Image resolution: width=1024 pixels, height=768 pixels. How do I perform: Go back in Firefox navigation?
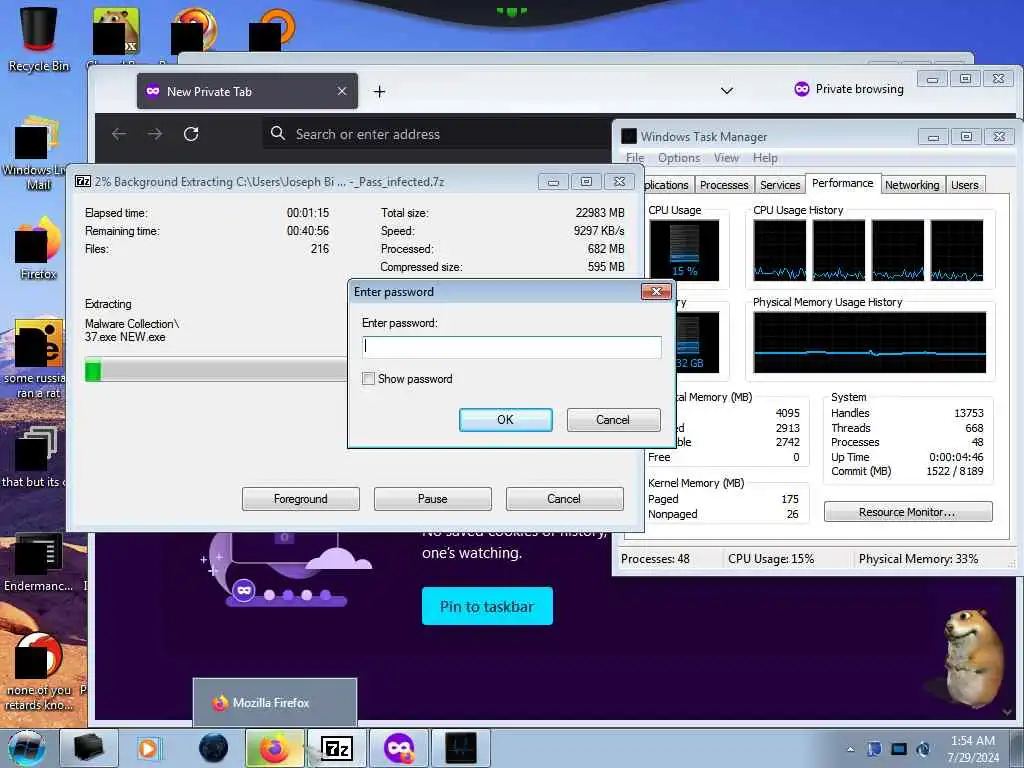coord(119,134)
